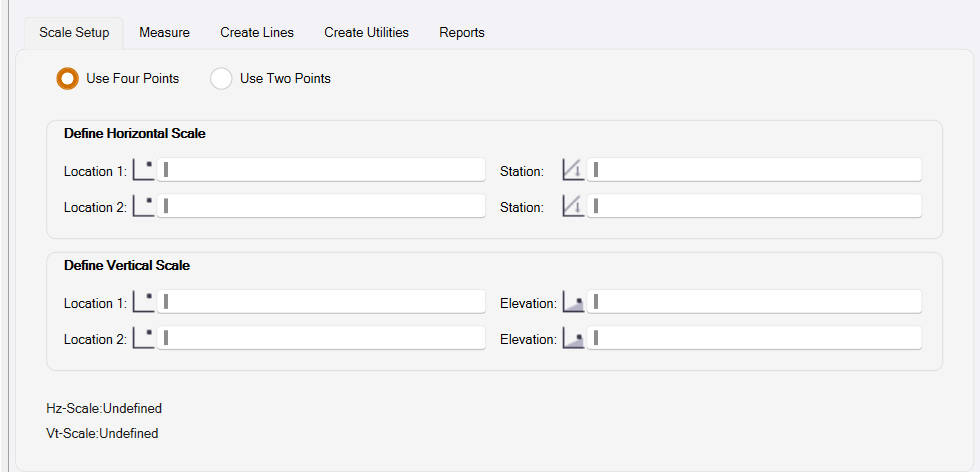Switch to the Measure tab
980x472 pixels.
tap(164, 32)
